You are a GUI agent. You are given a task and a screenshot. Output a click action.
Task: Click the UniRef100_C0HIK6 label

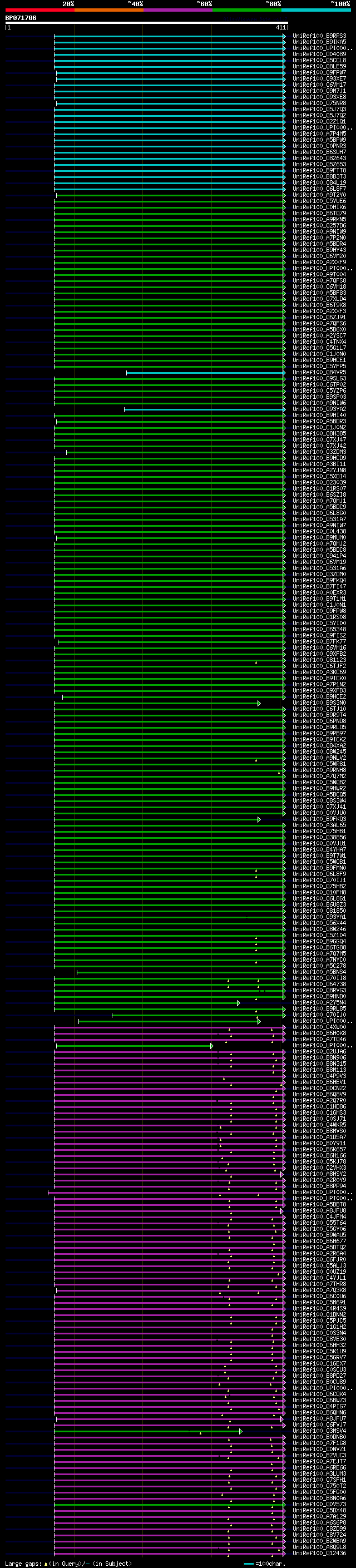click(x=319, y=207)
